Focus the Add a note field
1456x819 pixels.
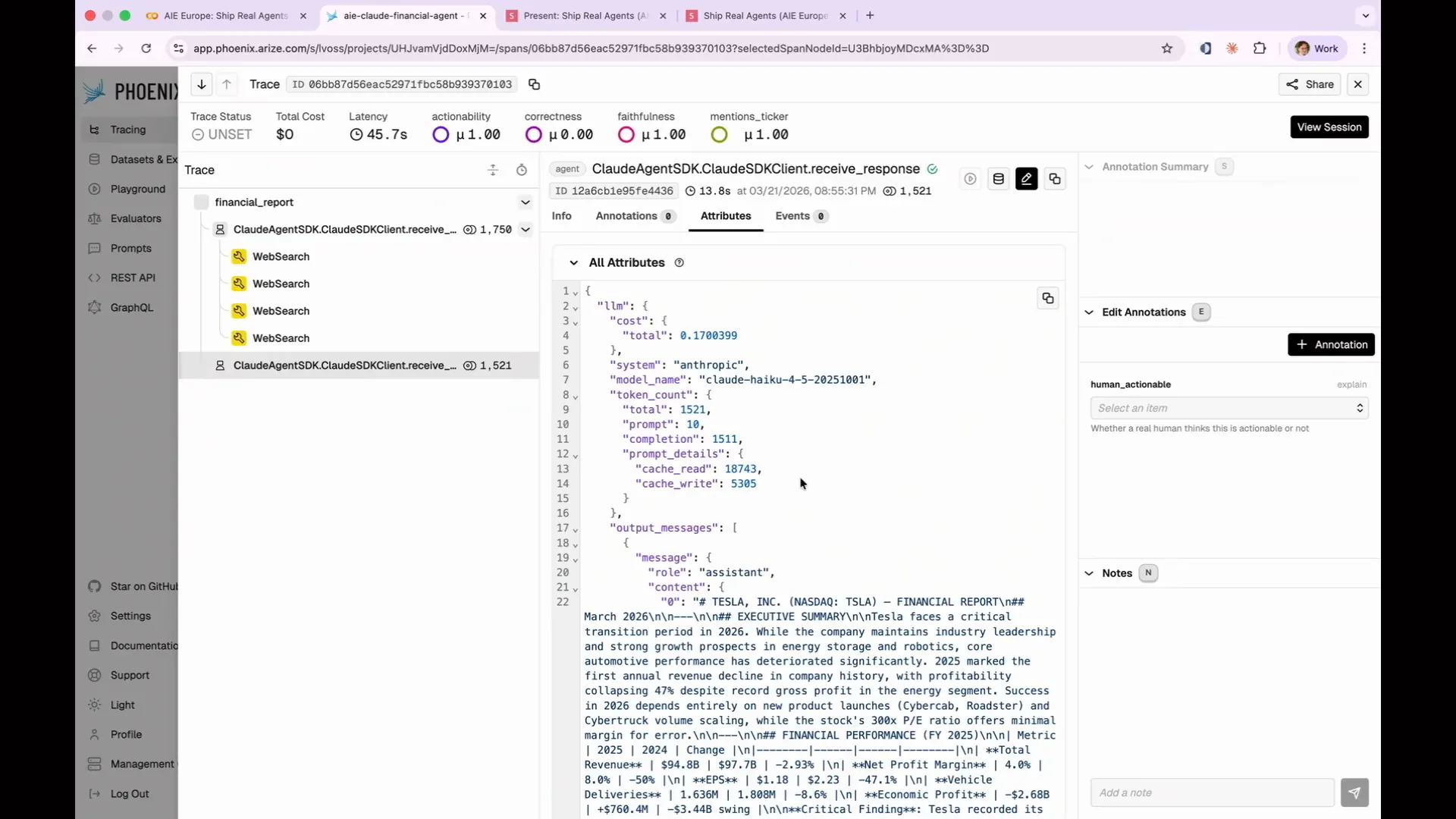click(x=1212, y=792)
